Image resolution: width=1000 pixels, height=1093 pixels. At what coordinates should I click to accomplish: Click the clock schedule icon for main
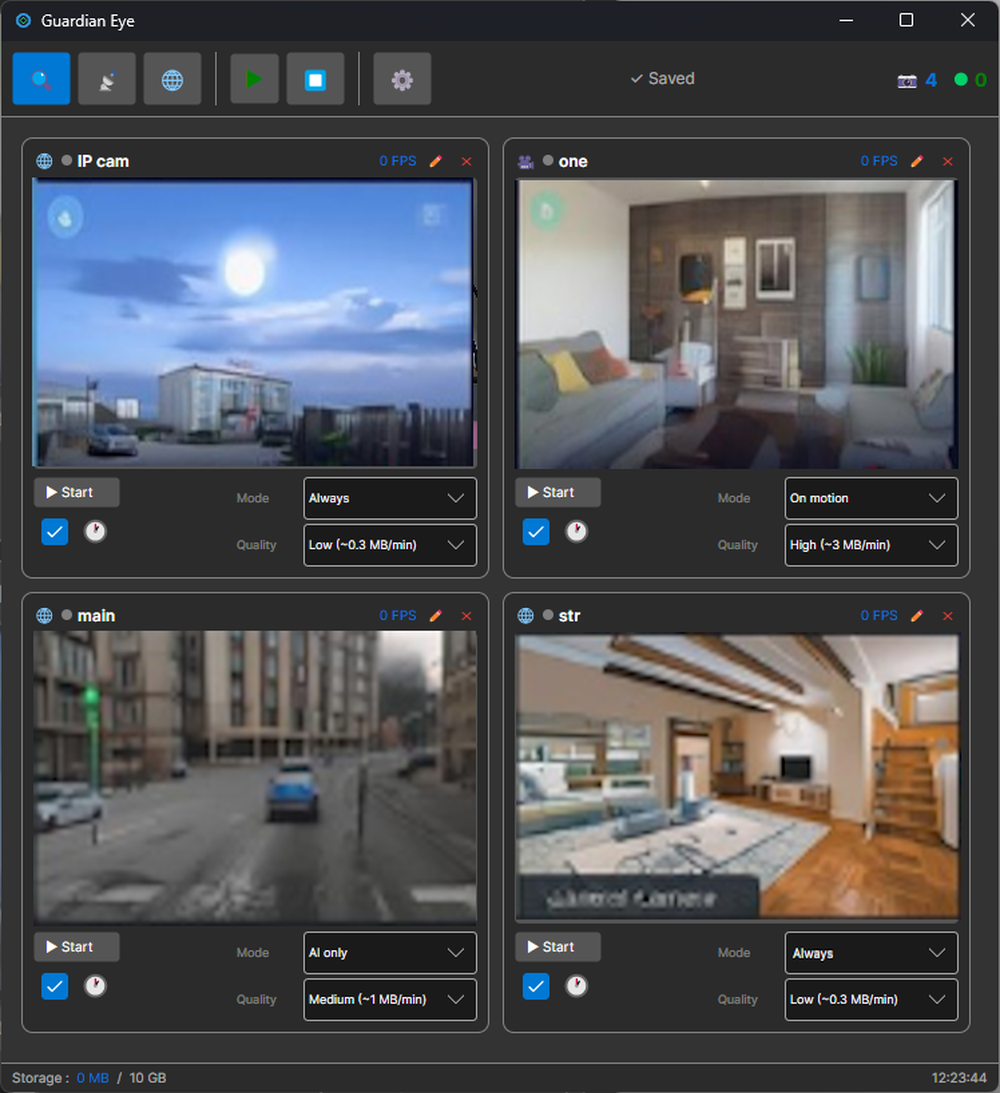(95, 986)
